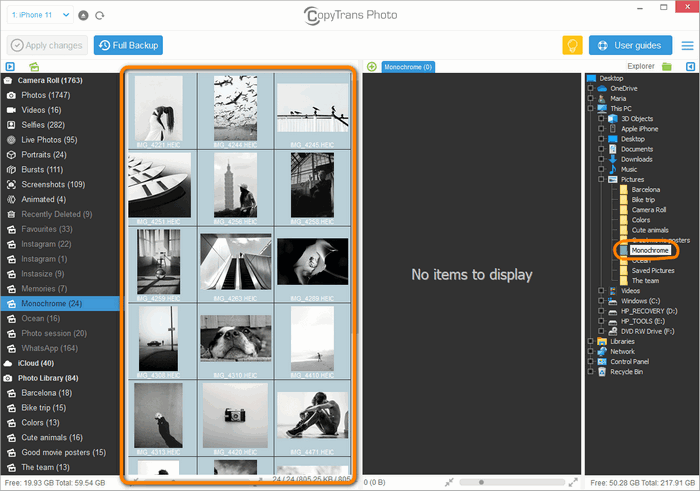Viewport: 700px width, 491px height.
Task: Select the dog thumbnail IMG_4310.HEIC
Action: 236,338
